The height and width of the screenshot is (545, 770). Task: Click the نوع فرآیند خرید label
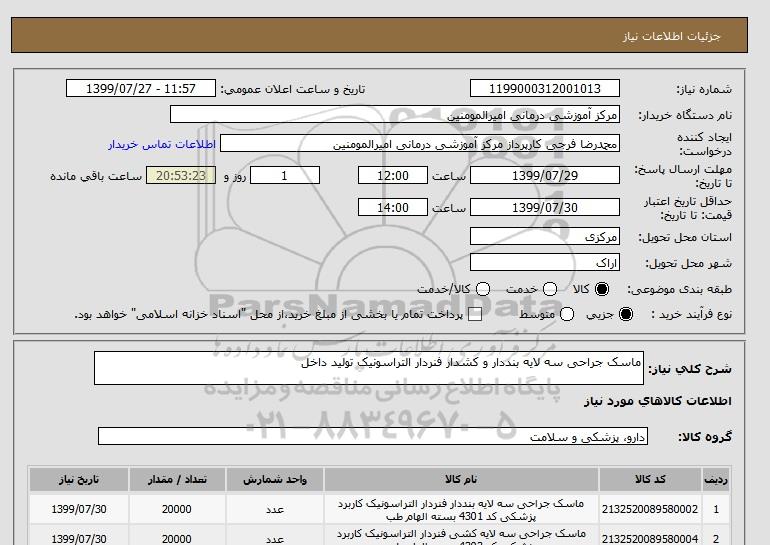tap(691, 314)
